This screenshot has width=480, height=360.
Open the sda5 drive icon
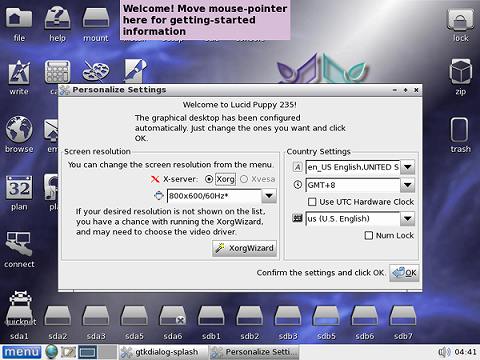(134, 317)
